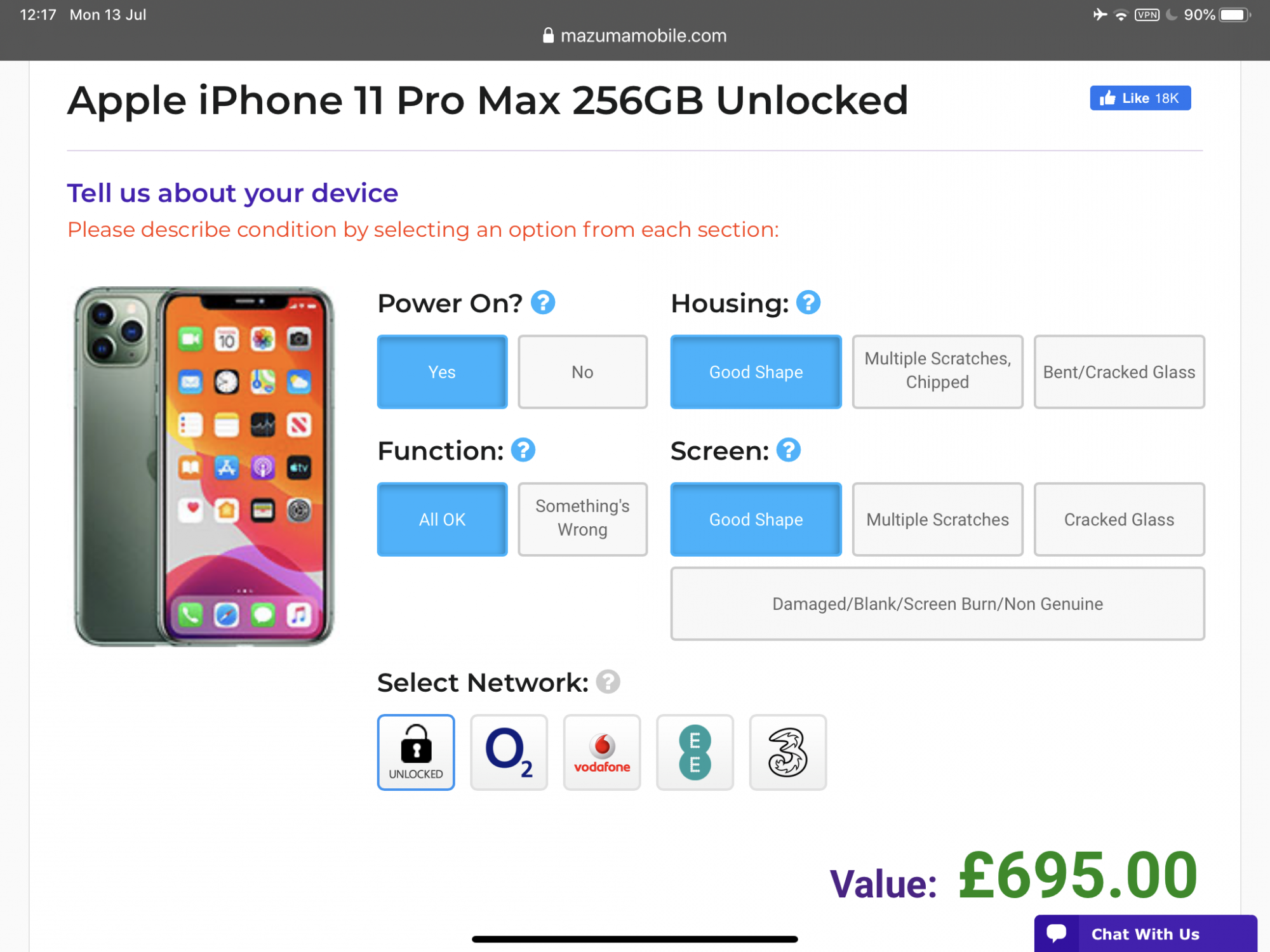The height and width of the screenshot is (952, 1270).
Task: Select the Unlocked padlock network option
Action: point(416,752)
